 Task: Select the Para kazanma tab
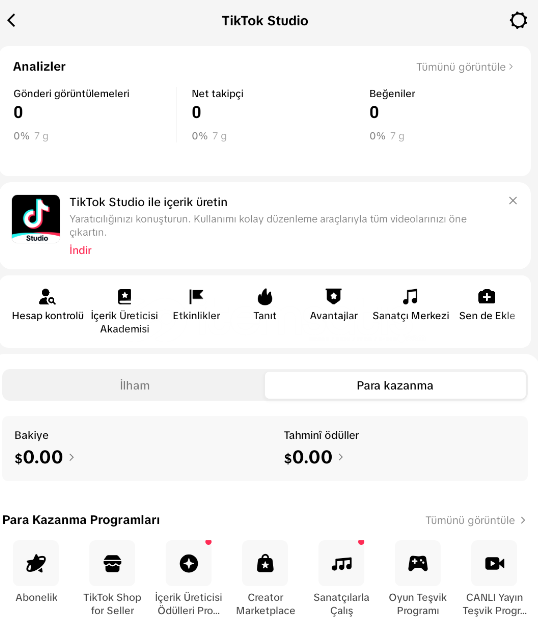pyautogui.click(x=395, y=385)
